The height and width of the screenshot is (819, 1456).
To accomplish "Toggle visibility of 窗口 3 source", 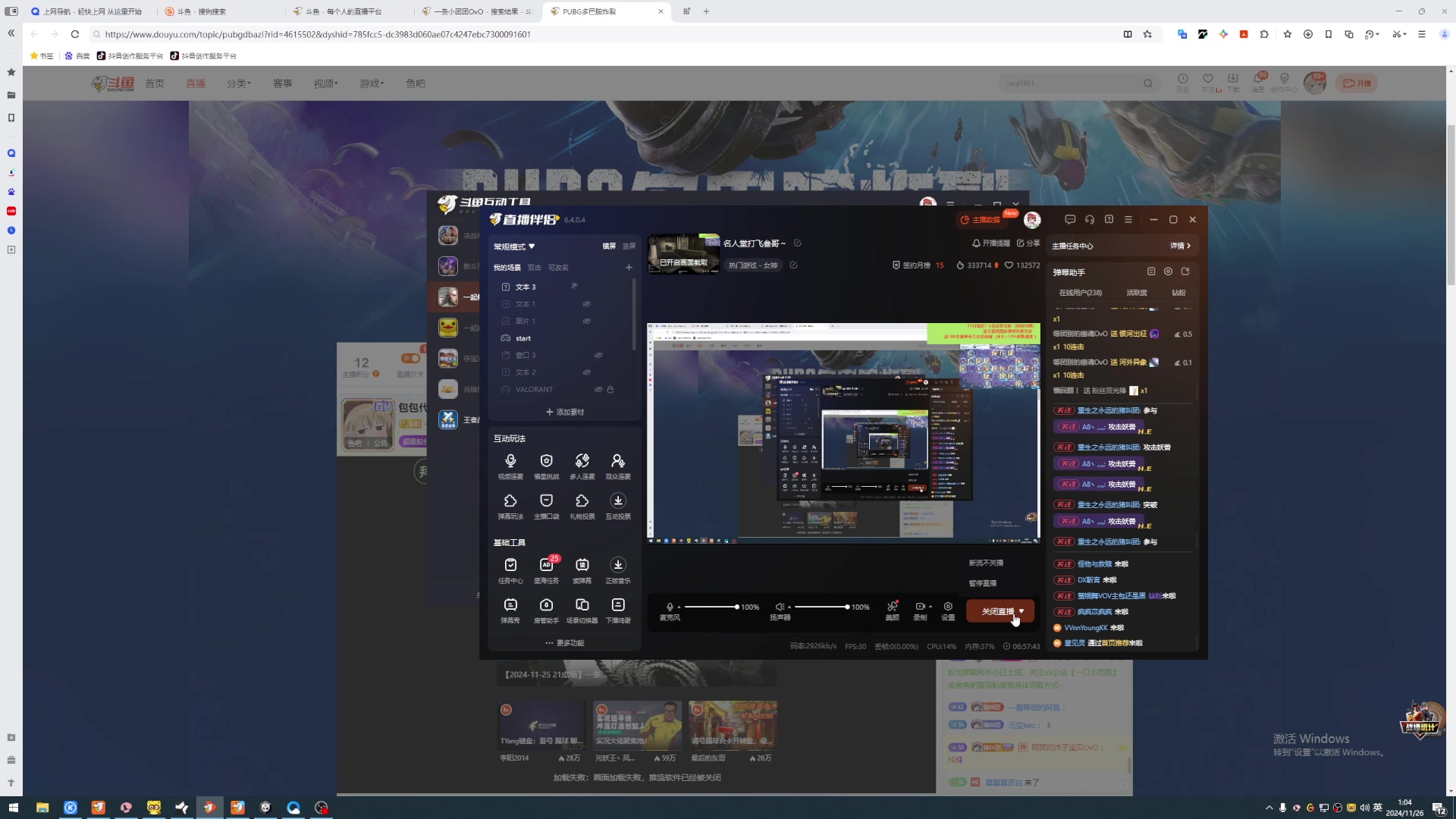I will click(598, 355).
